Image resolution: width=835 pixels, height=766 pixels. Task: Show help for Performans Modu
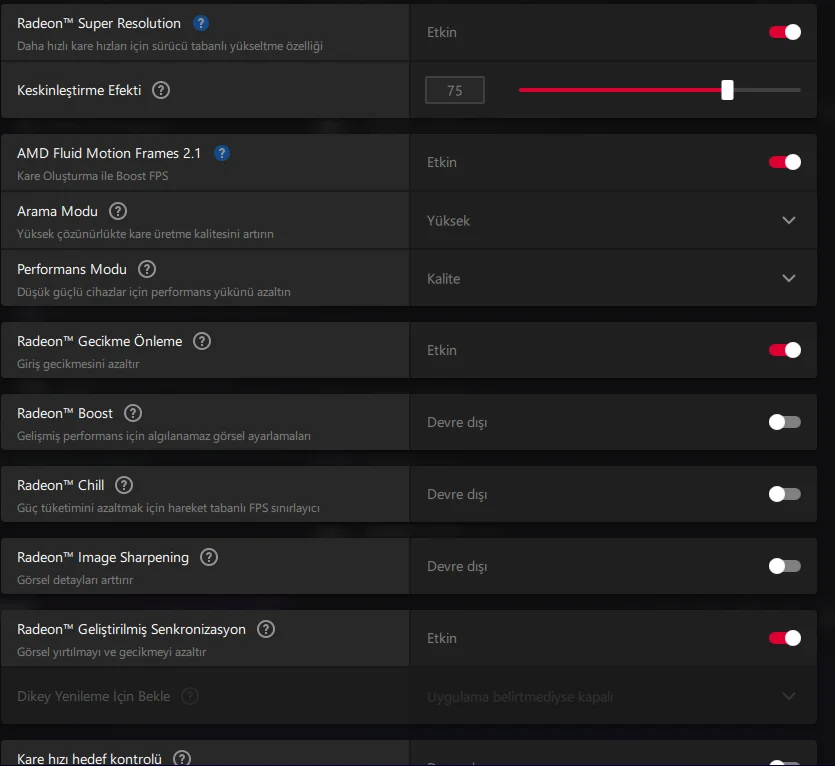pyautogui.click(x=147, y=269)
